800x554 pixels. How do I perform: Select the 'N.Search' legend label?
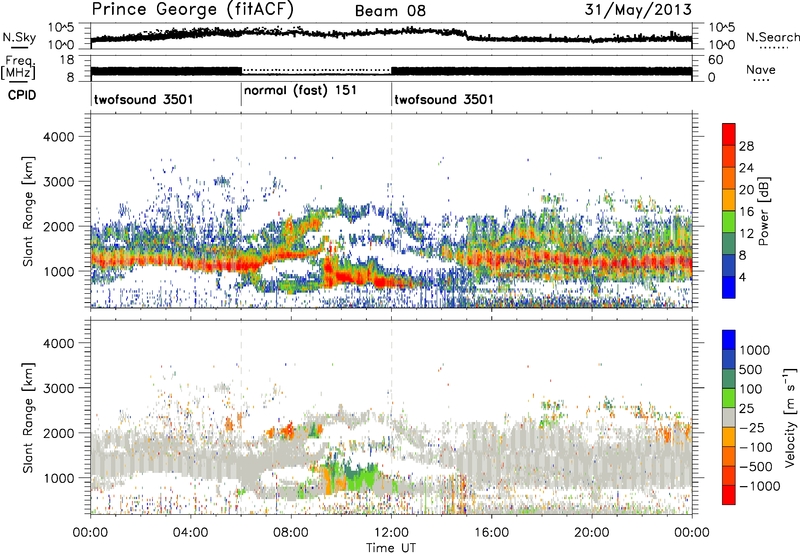(x=772, y=37)
